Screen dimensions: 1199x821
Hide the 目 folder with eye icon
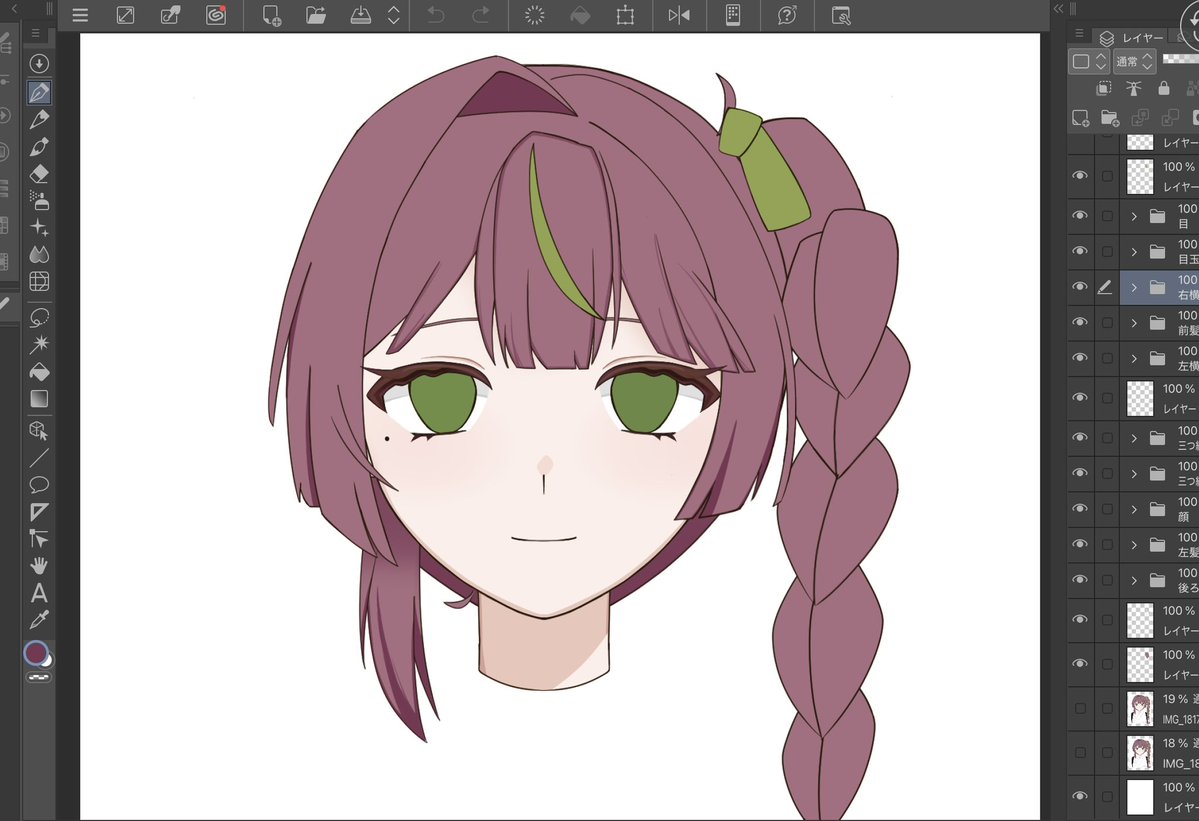pos(1080,216)
